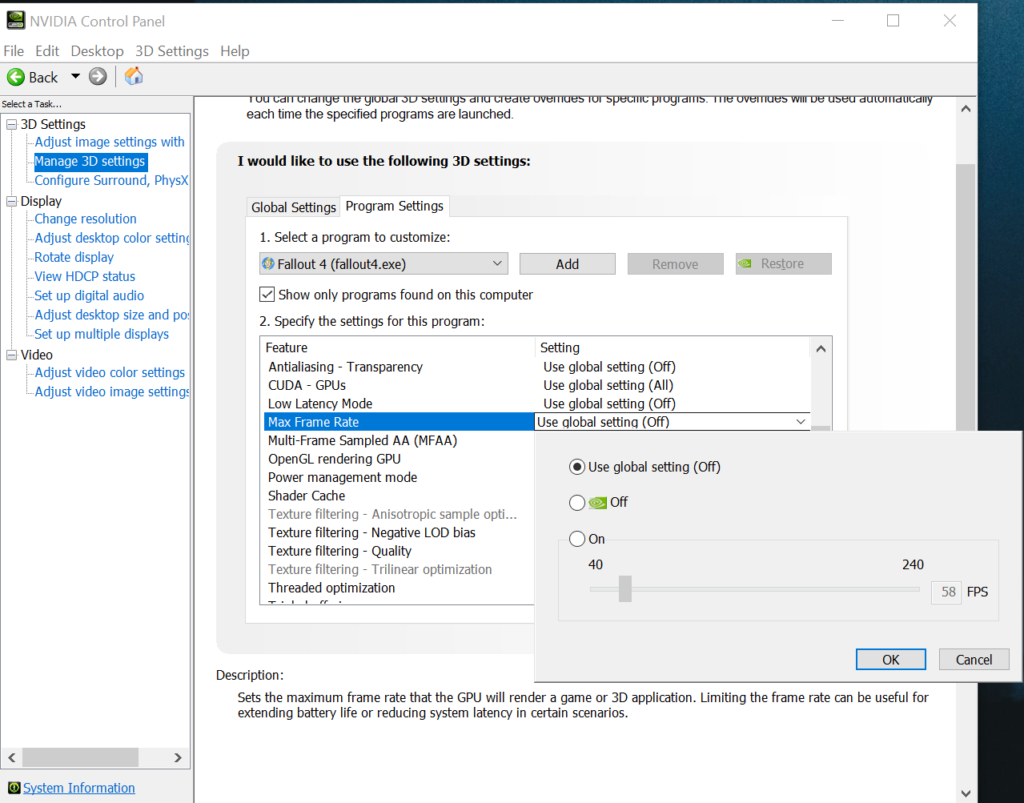Image resolution: width=1024 pixels, height=803 pixels.
Task: Select the Off radio button
Action: (x=575, y=502)
